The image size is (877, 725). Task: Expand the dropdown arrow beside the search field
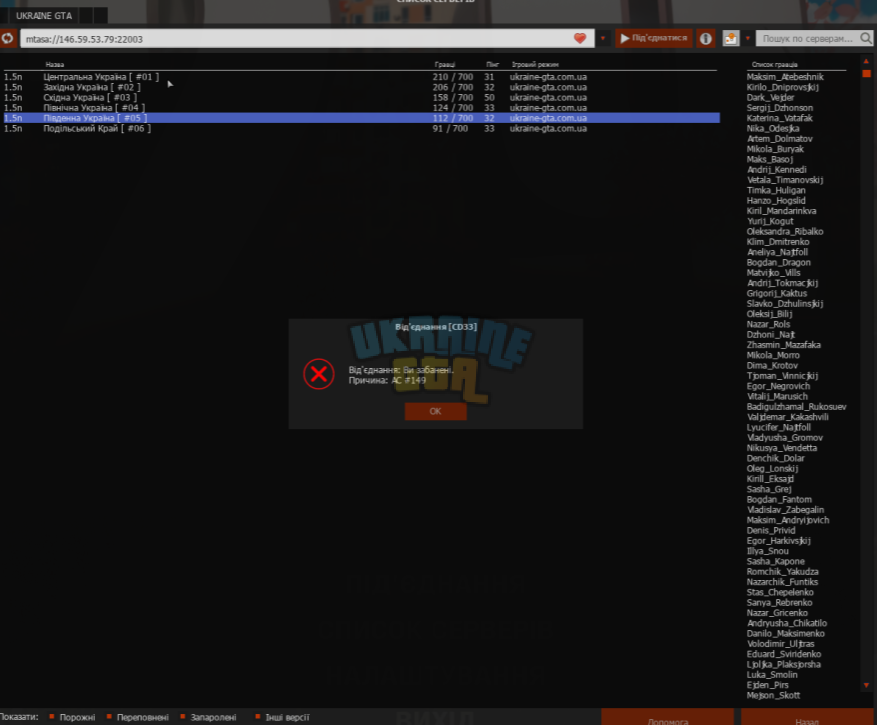(747, 39)
